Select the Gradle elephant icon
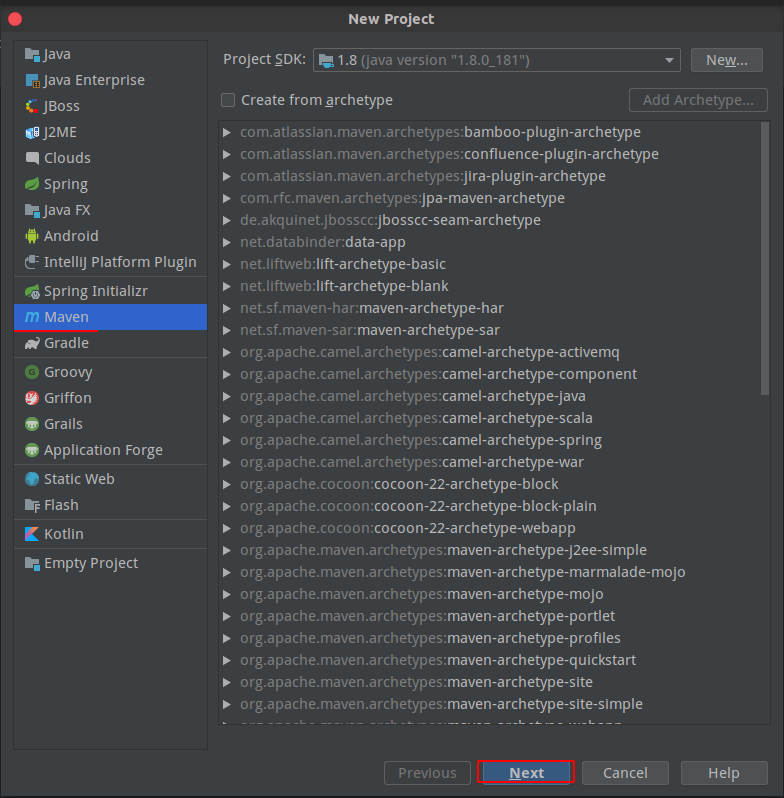The image size is (784, 798). pos(32,343)
